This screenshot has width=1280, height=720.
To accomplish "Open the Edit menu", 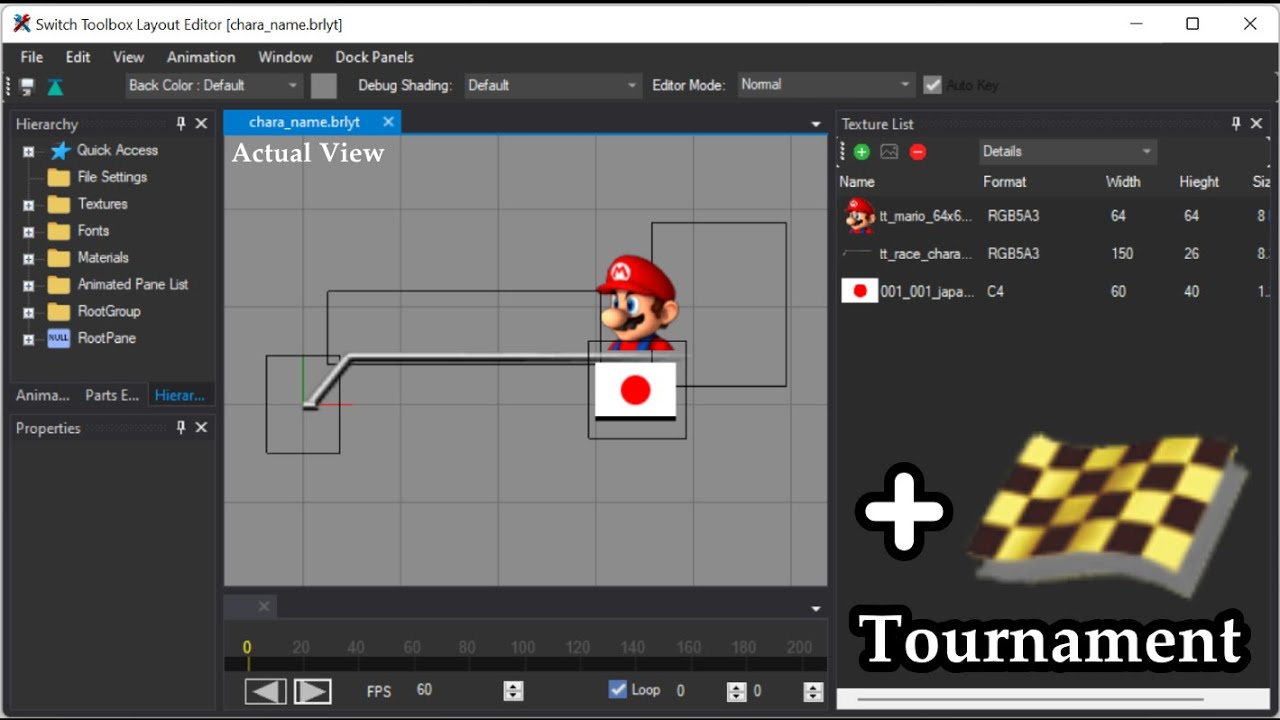I will 78,57.
